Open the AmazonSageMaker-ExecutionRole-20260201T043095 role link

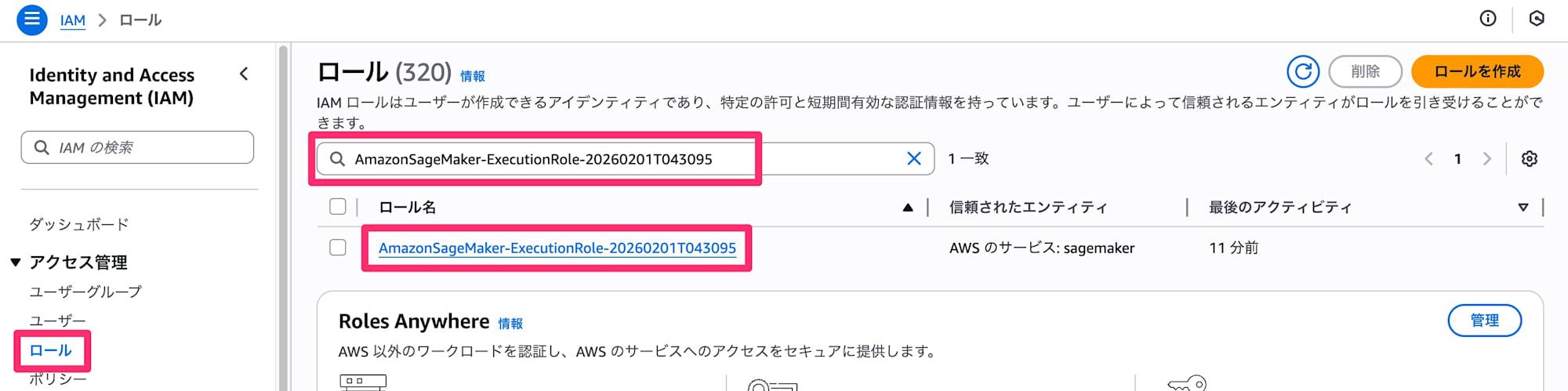557,248
